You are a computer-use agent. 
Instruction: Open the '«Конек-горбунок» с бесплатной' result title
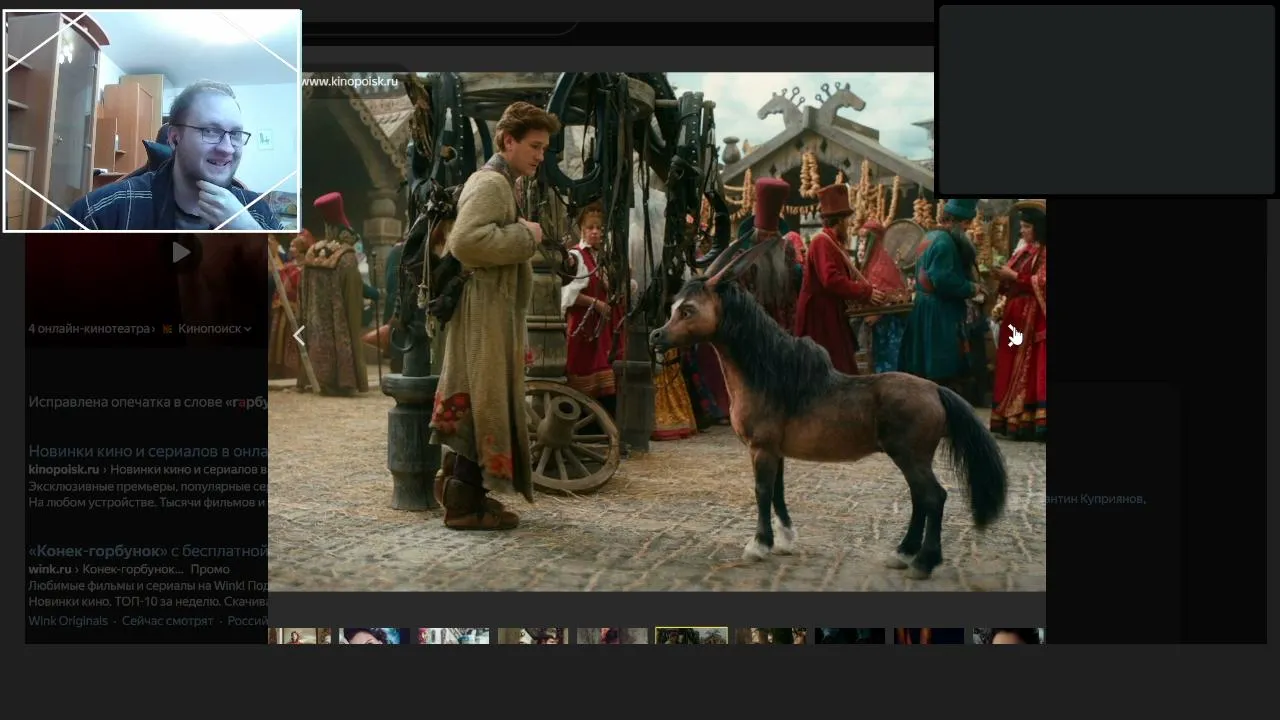pyautogui.click(x=148, y=551)
